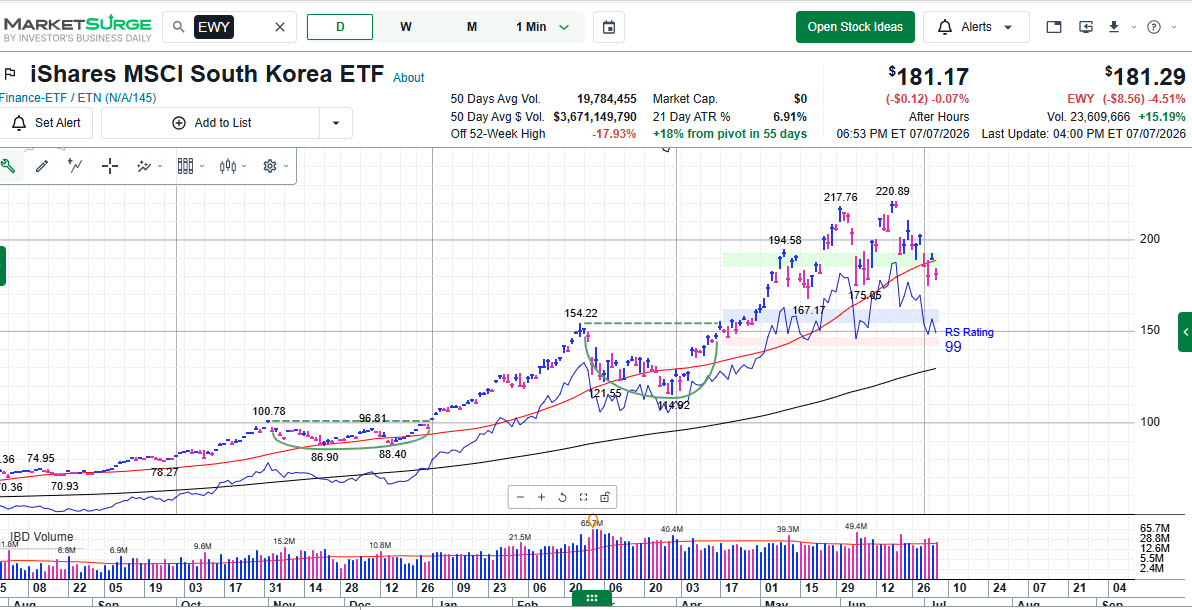1192x610 pixels.
Task: Expand the help menu chevron
Action: [1174, 27]
